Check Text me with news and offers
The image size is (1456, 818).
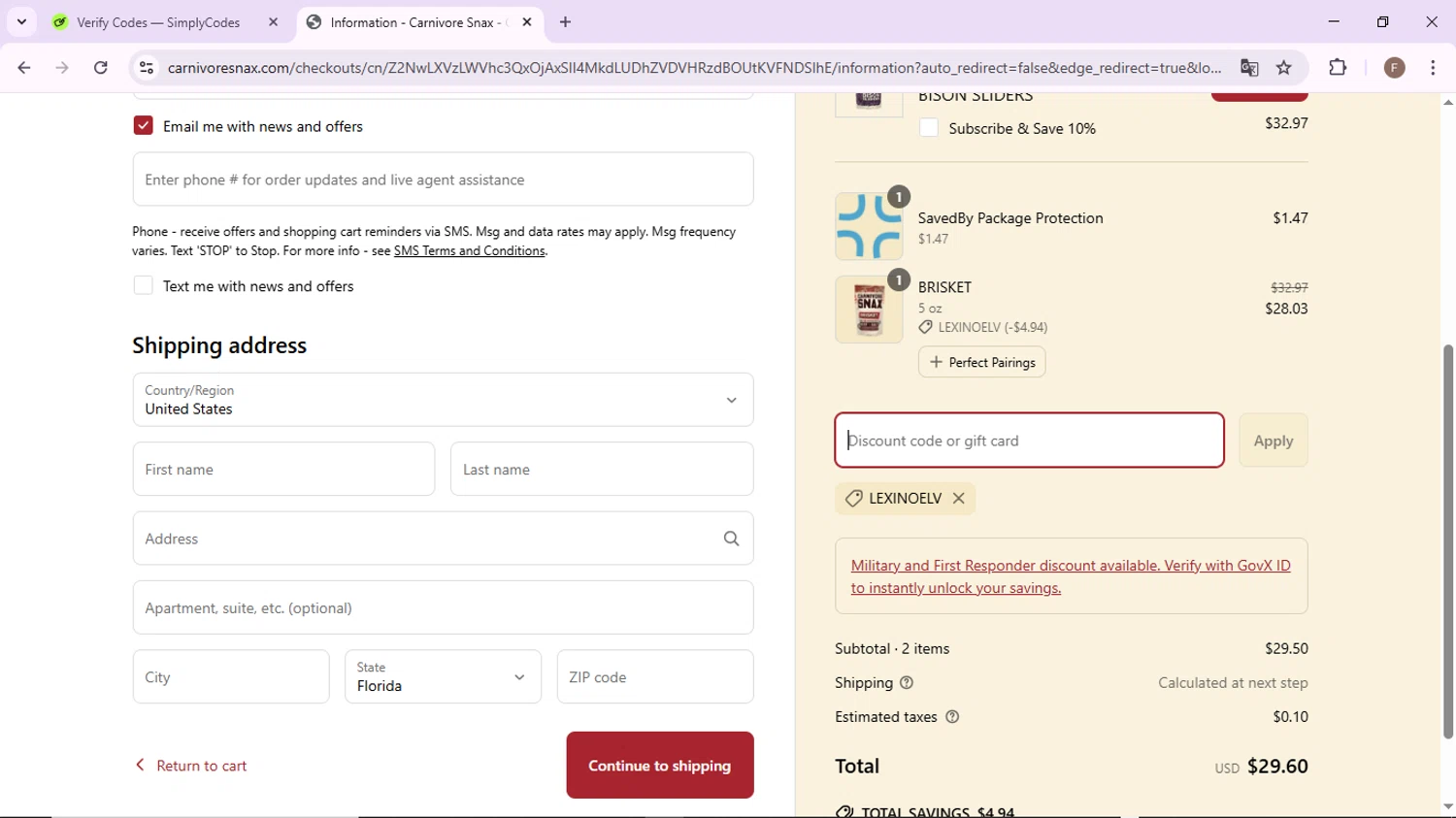(143, 285)
